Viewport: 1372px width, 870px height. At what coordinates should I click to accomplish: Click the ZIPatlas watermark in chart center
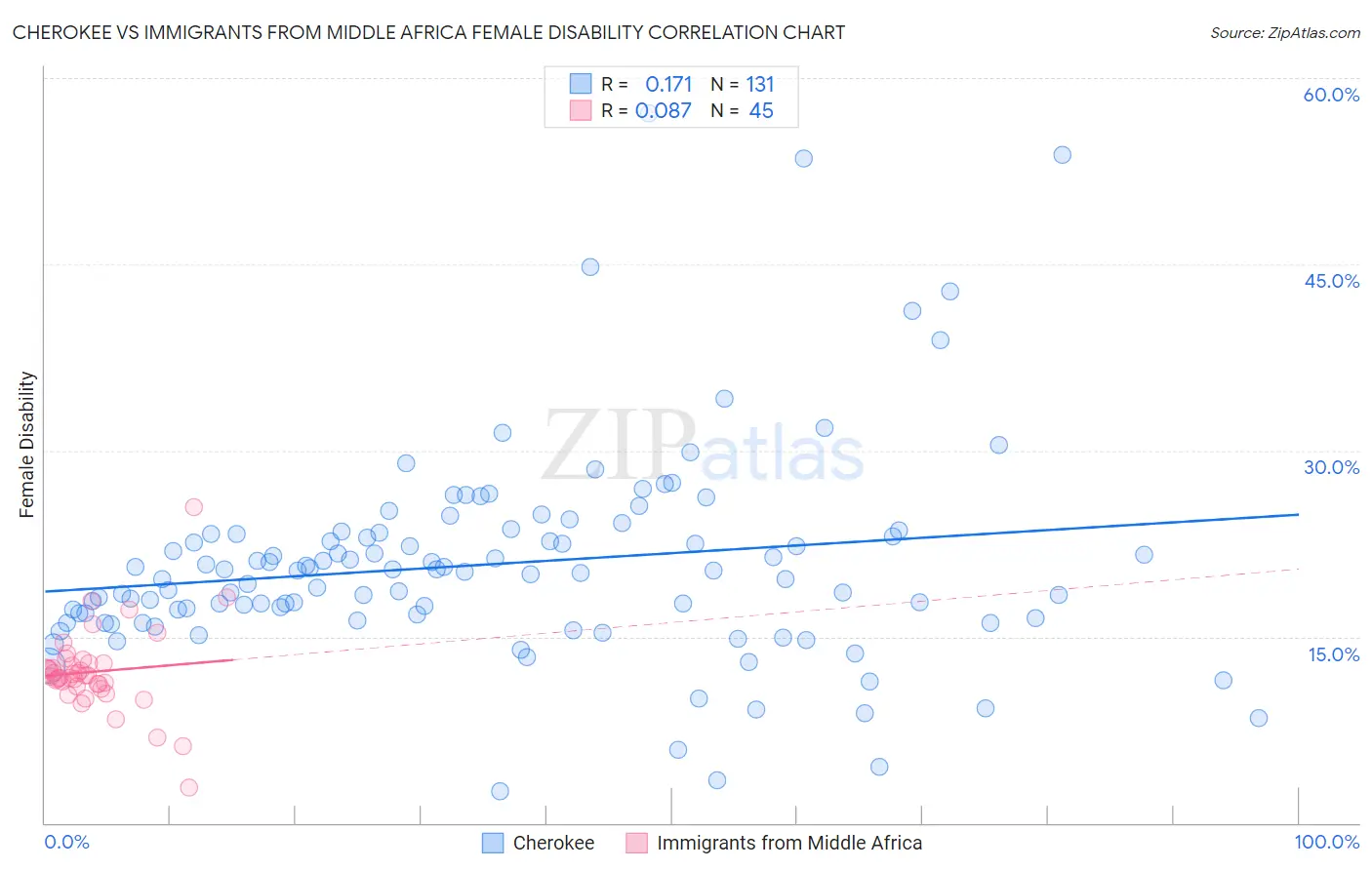[703, 447]
